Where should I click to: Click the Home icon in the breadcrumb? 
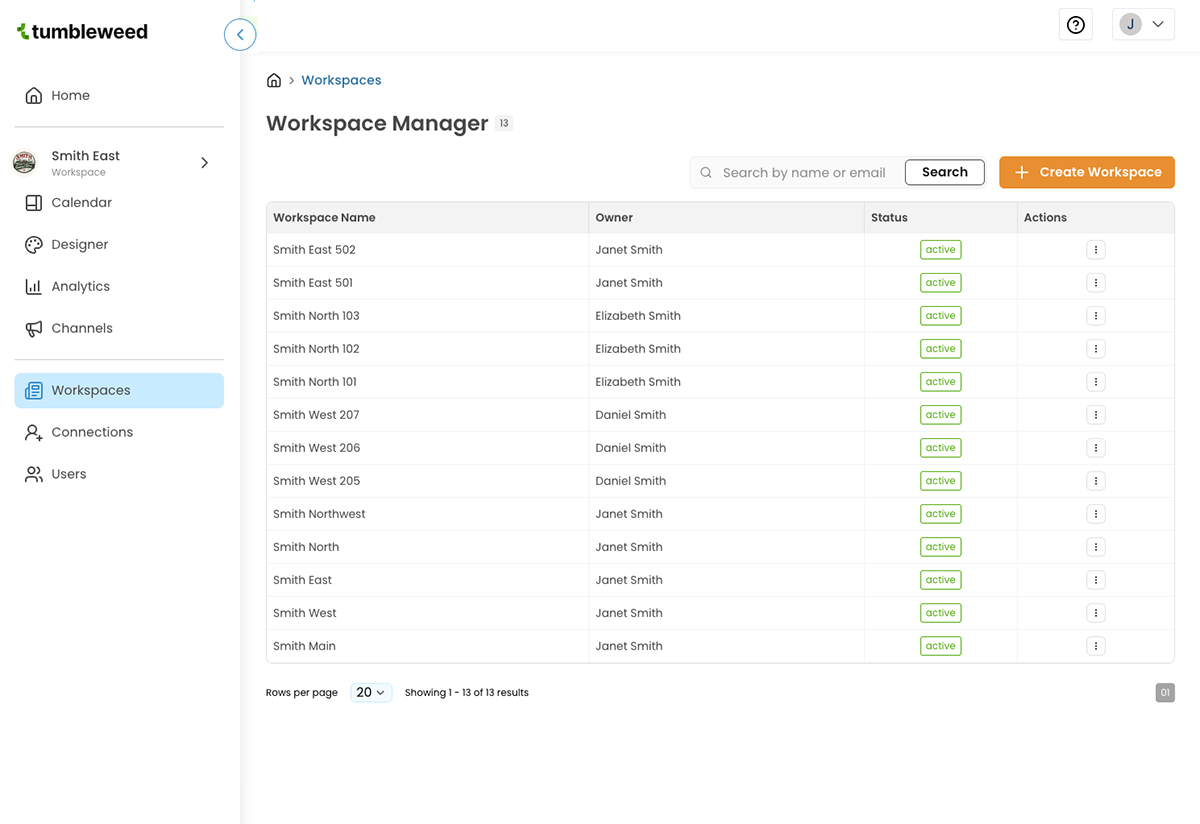pos(274,79)
